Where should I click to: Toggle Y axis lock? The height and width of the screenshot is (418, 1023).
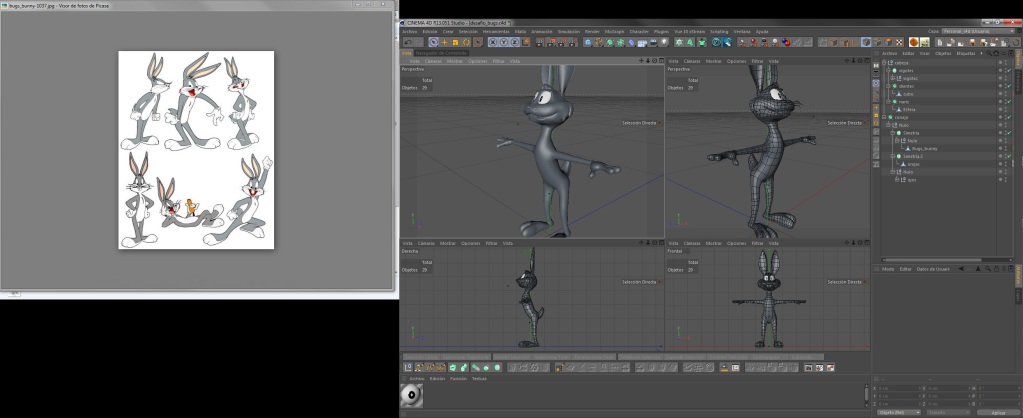coord(504,42)
